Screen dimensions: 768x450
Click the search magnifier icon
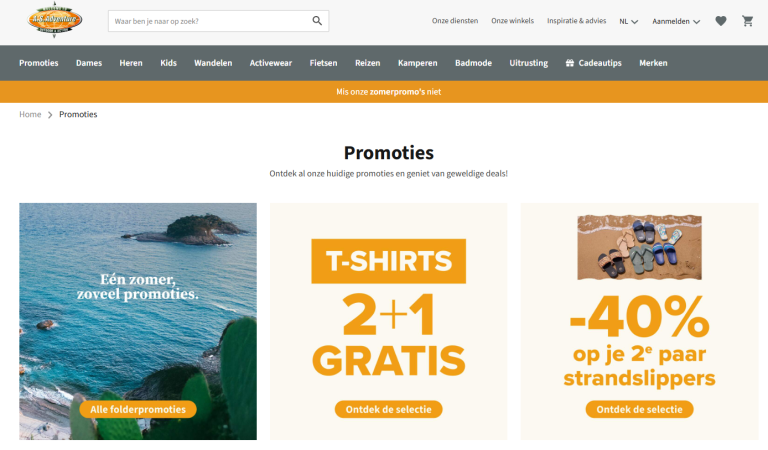coord(317,21)
